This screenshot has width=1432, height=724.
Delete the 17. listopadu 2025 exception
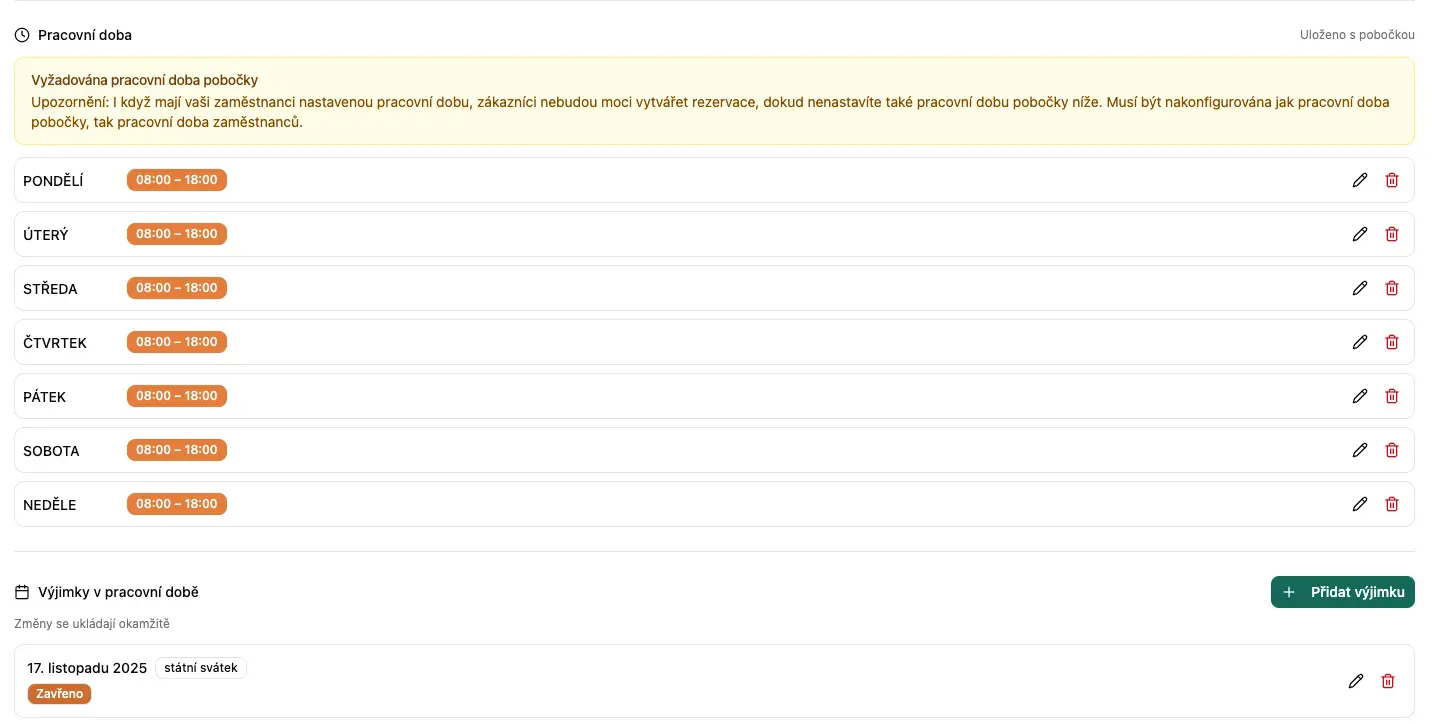pos(1387,681)
